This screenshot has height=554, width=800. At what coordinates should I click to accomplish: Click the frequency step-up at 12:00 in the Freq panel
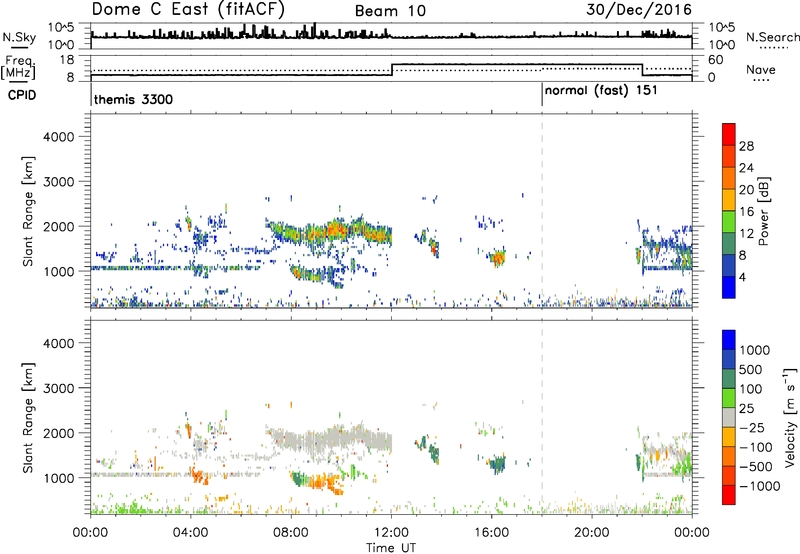[392, 69]
